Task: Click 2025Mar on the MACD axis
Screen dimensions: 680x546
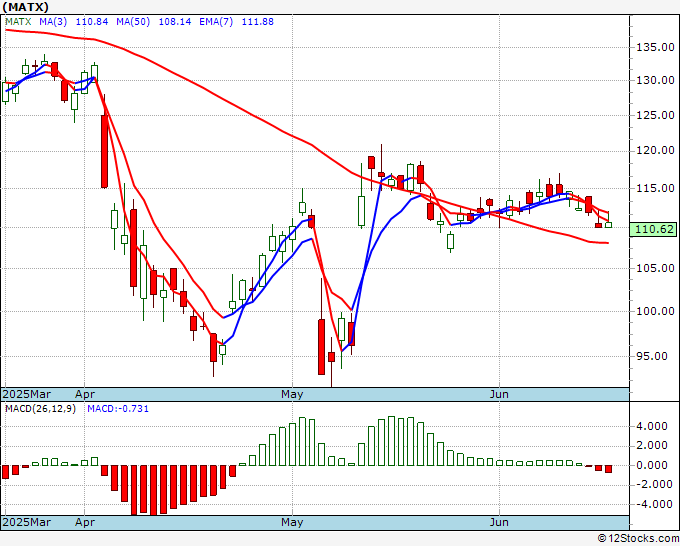Action: (26, 522)
